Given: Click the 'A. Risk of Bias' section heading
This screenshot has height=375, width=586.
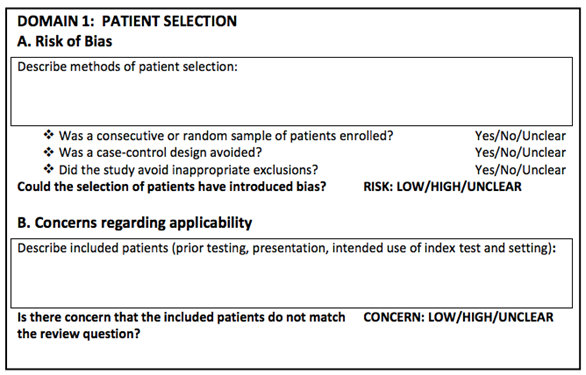Looking at the screenshot, I should [65, 41].
